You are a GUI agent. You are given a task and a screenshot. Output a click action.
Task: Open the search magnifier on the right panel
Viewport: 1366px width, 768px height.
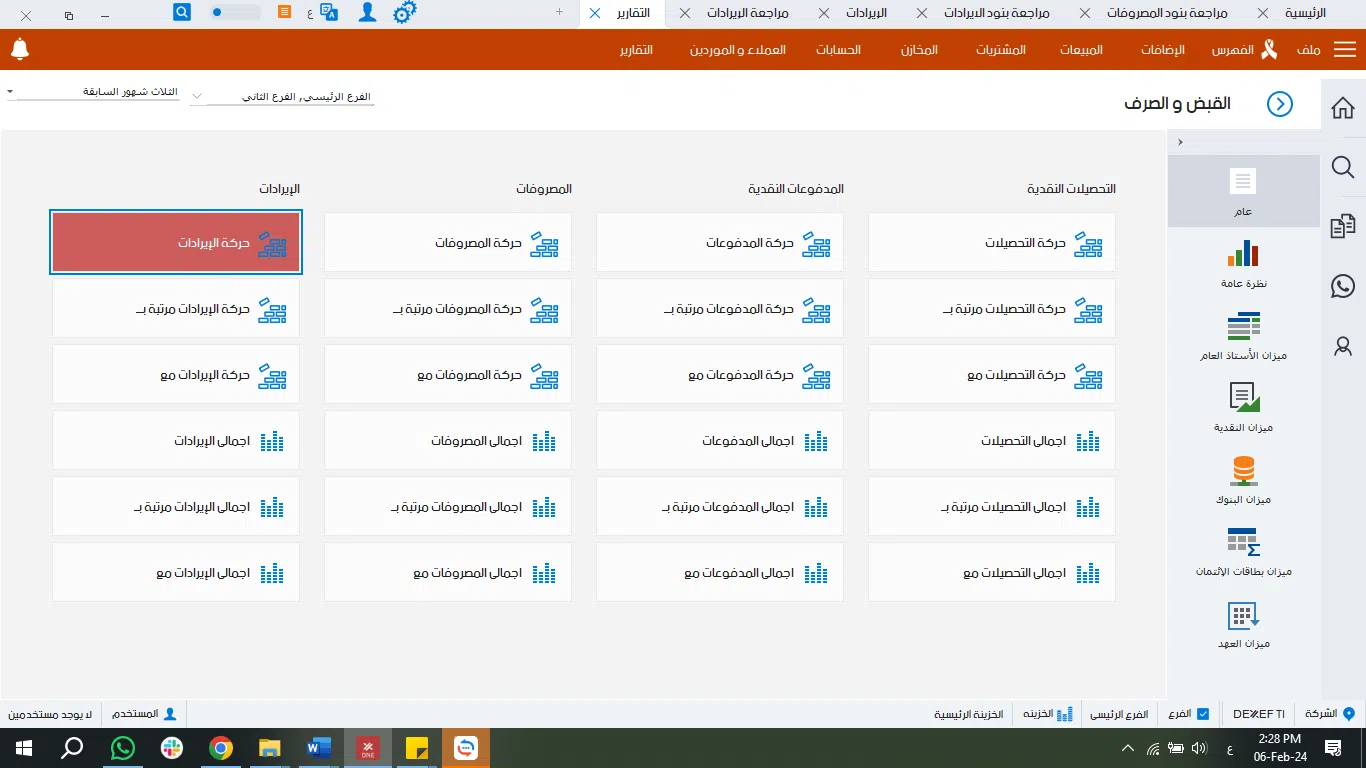click(1342, 168)
